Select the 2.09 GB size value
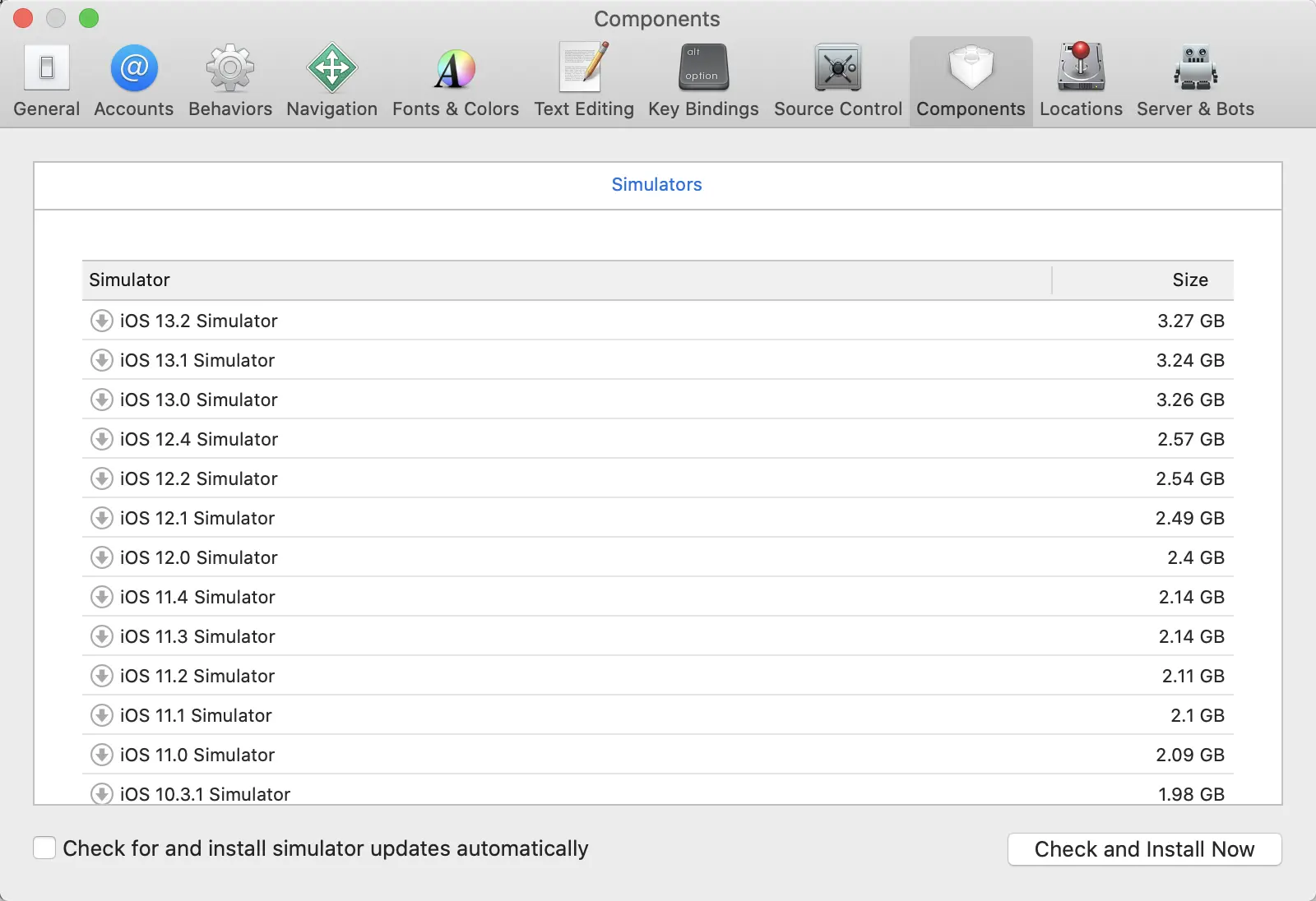This screenshot has height=901, width=1316. (x=1190, y=755)
